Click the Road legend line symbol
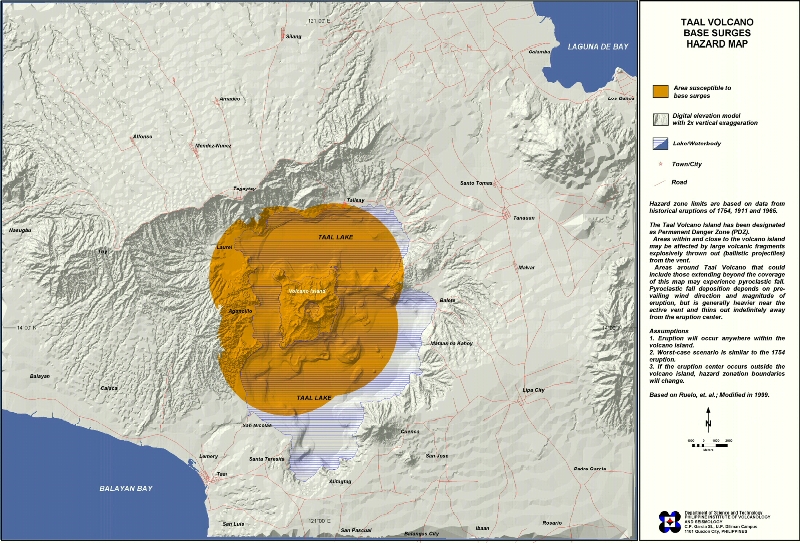 pos(660,182)
